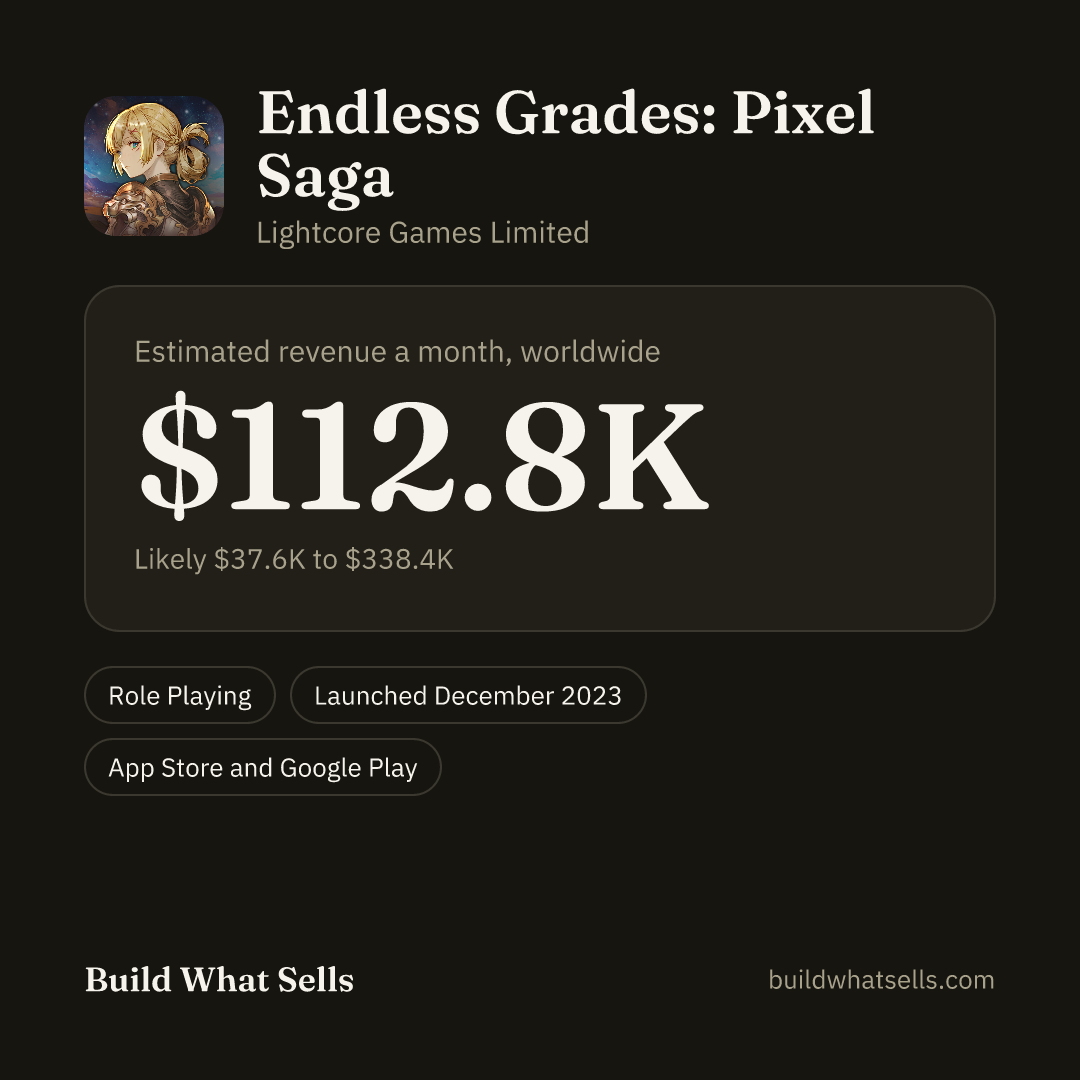Click the Launched December 2023 tag
Screen dimensions: 1080x1080
(x=468, y=695)
